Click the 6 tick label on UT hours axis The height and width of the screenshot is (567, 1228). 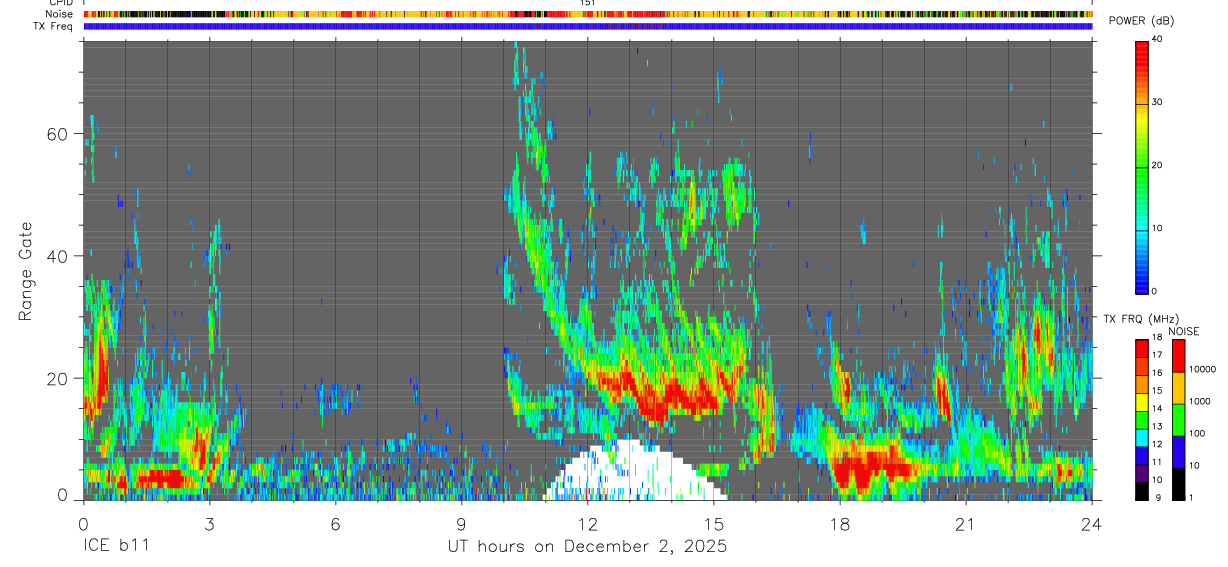(335, 523)
